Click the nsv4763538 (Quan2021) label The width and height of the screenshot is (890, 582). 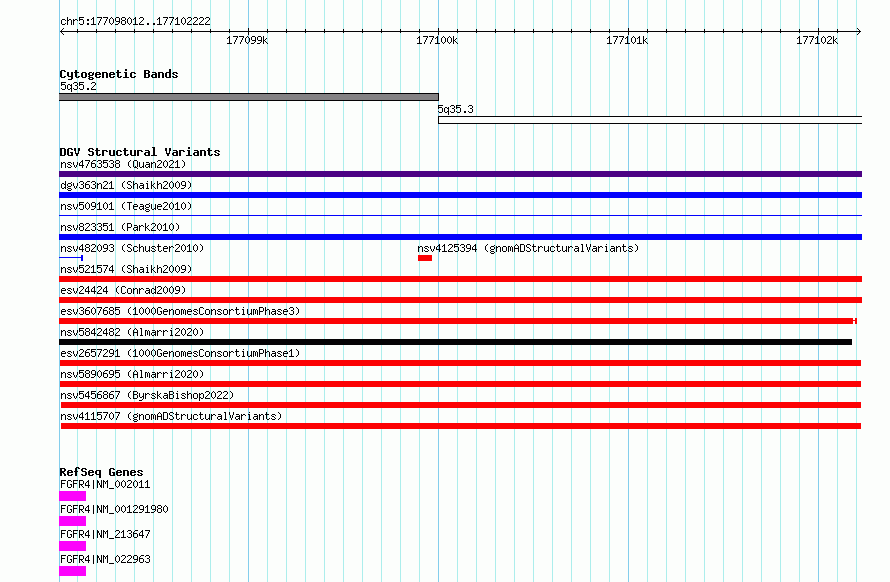[123, 165]
